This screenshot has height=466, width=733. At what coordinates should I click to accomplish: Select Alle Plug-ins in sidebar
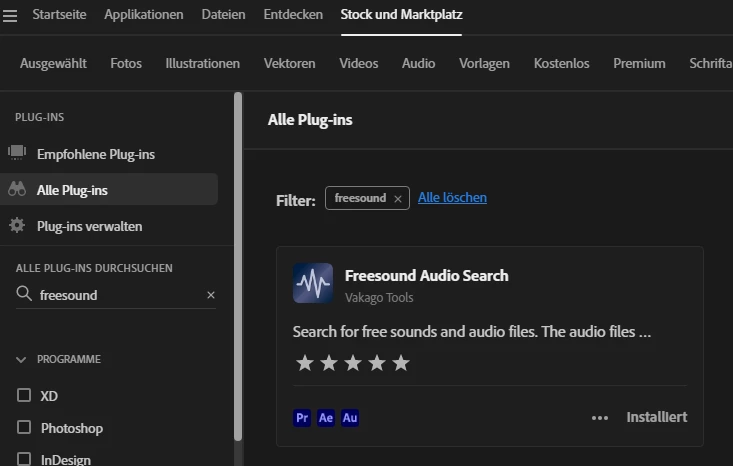pyautogui.click(x=109, y=189)
